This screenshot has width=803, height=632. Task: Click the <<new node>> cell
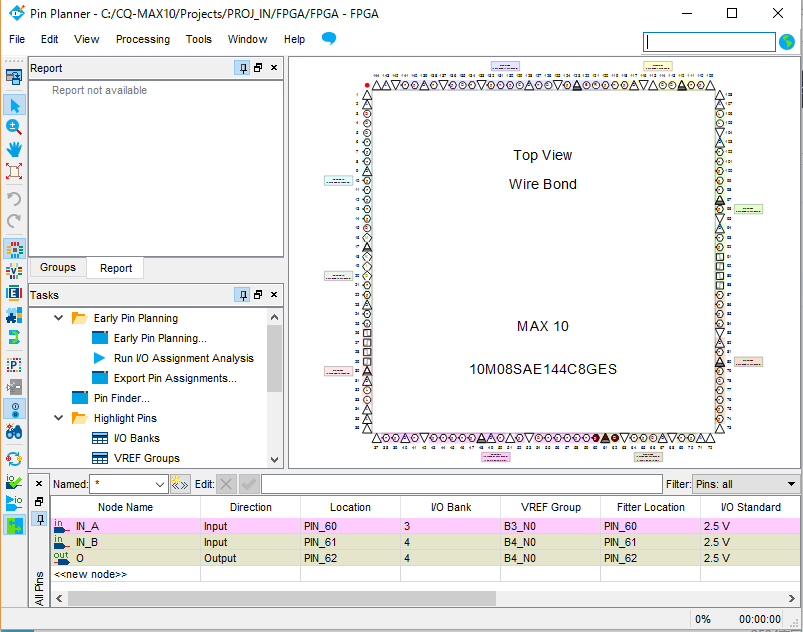coord(125,574)
